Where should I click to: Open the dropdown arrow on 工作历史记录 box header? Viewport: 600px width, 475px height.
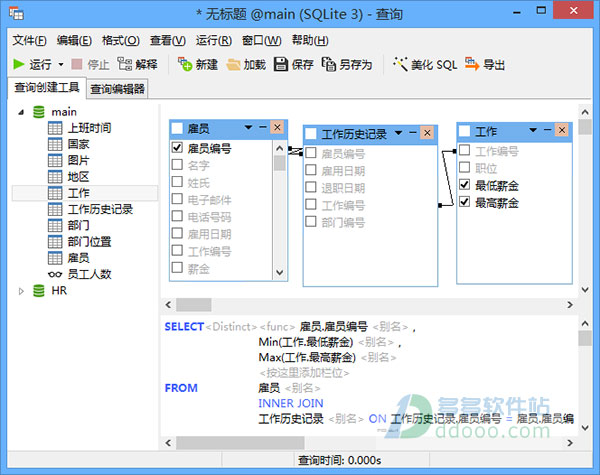398,133
